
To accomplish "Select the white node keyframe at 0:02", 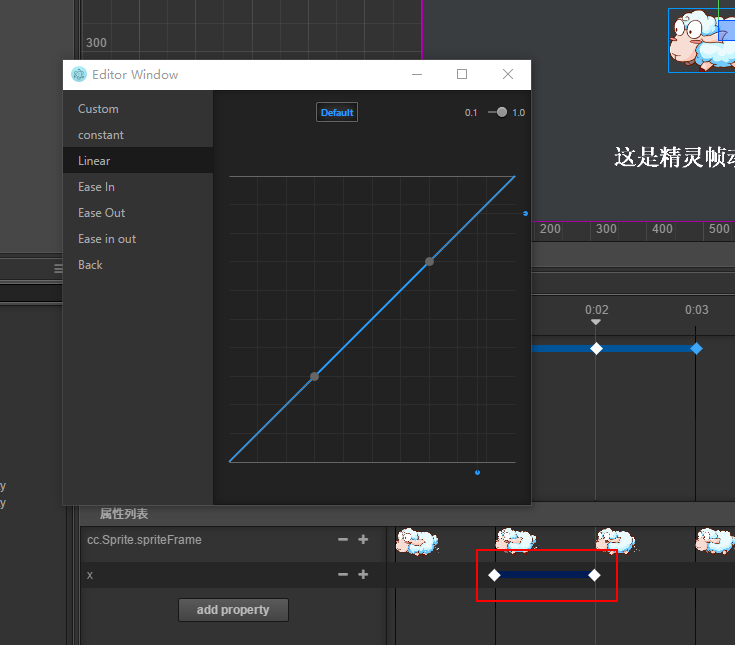I will pos(596,349).
